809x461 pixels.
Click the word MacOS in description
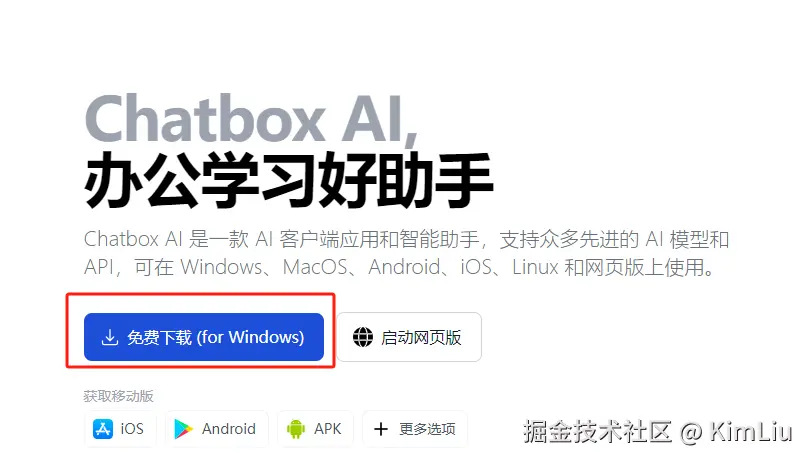pos(315,267)
